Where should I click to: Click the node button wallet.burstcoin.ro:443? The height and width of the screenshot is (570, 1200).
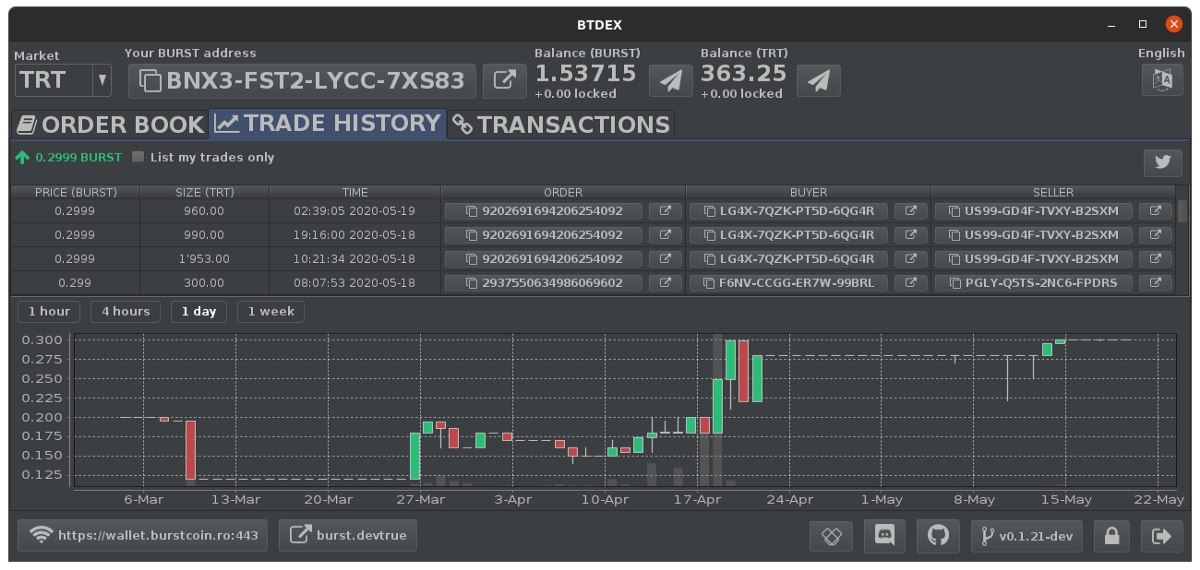click(x=144, y=535)
